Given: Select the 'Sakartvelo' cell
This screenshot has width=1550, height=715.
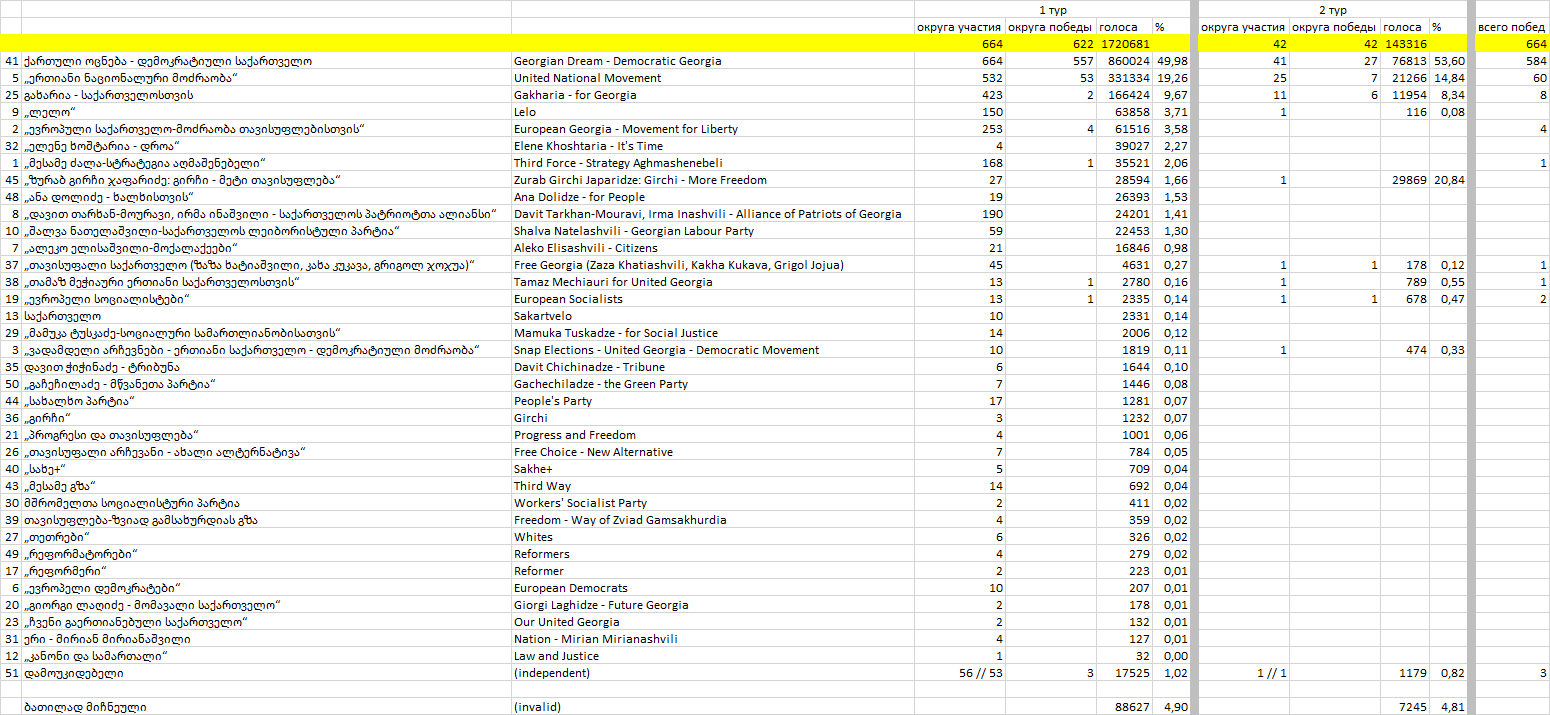Looking at the screenshot, I should 713,316.
